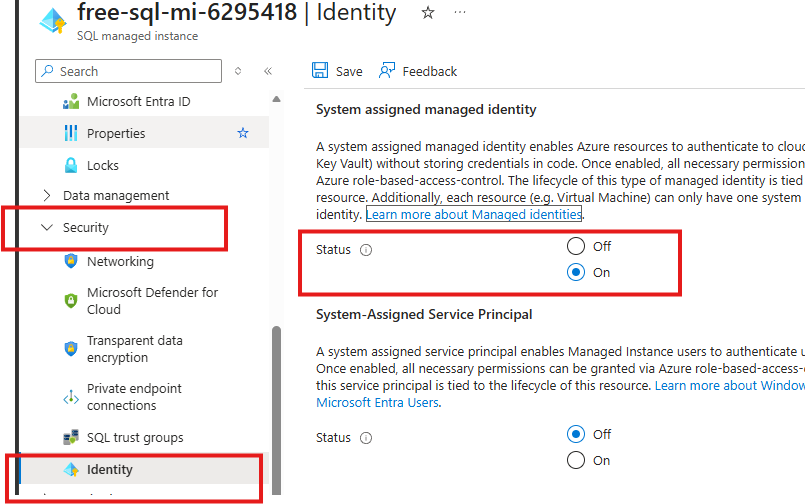Click the Microsoft Defender for Cloud shield icon
Image resolution: width=805 pixels, height=504 pixels.
tap(71, 300)
